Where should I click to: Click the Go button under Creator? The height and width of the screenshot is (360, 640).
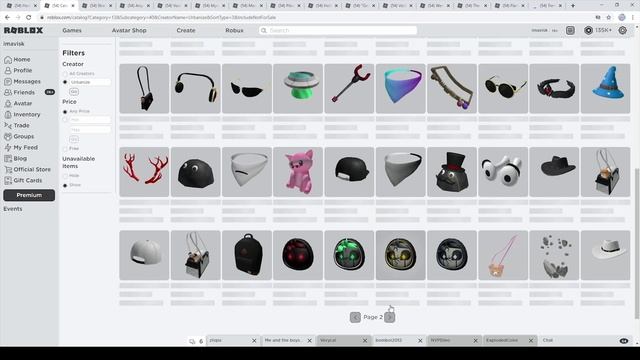click(74, 92)
